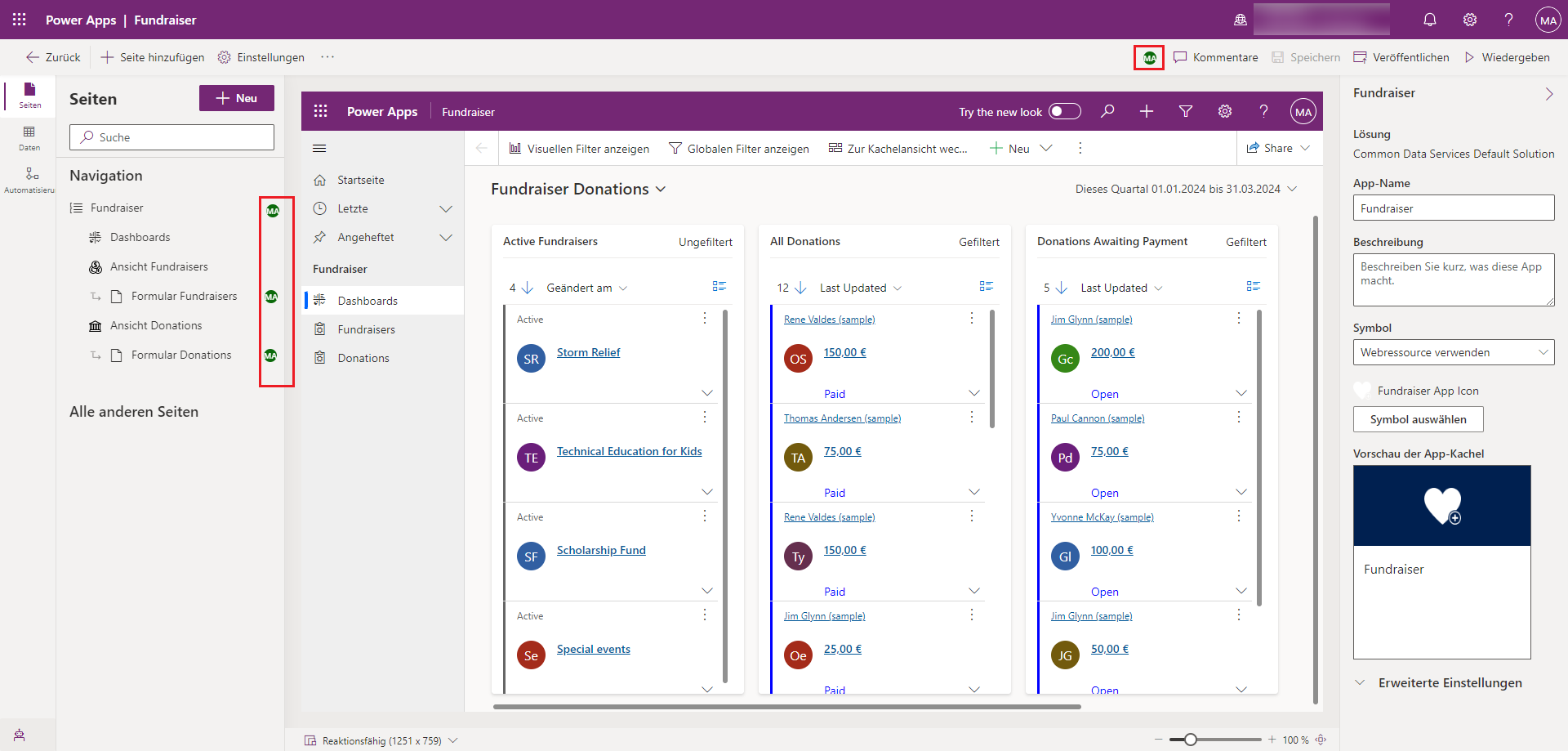Viewport: 1568px width, 751px height.
Task: Click Globalen Filter anzeigen
Action: pyautogui.click(x=739, y=148)
